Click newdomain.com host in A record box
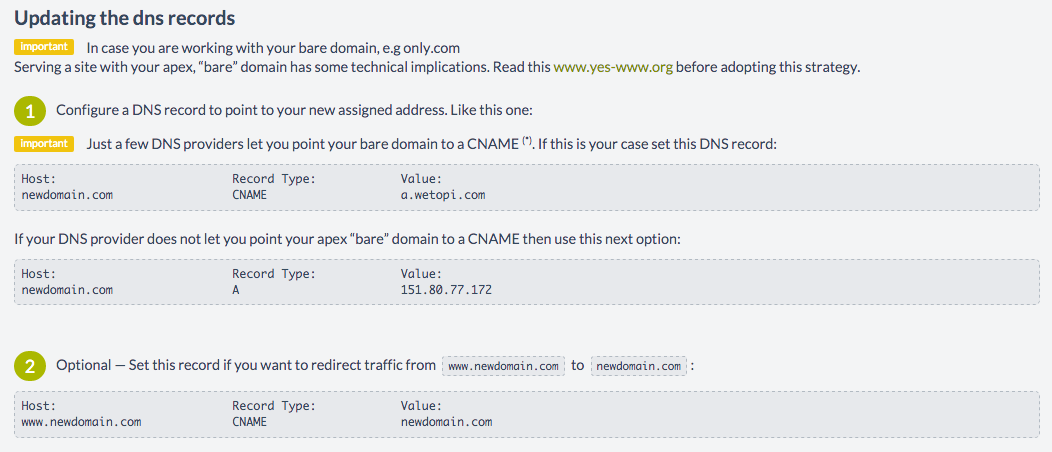 [67, 290]
